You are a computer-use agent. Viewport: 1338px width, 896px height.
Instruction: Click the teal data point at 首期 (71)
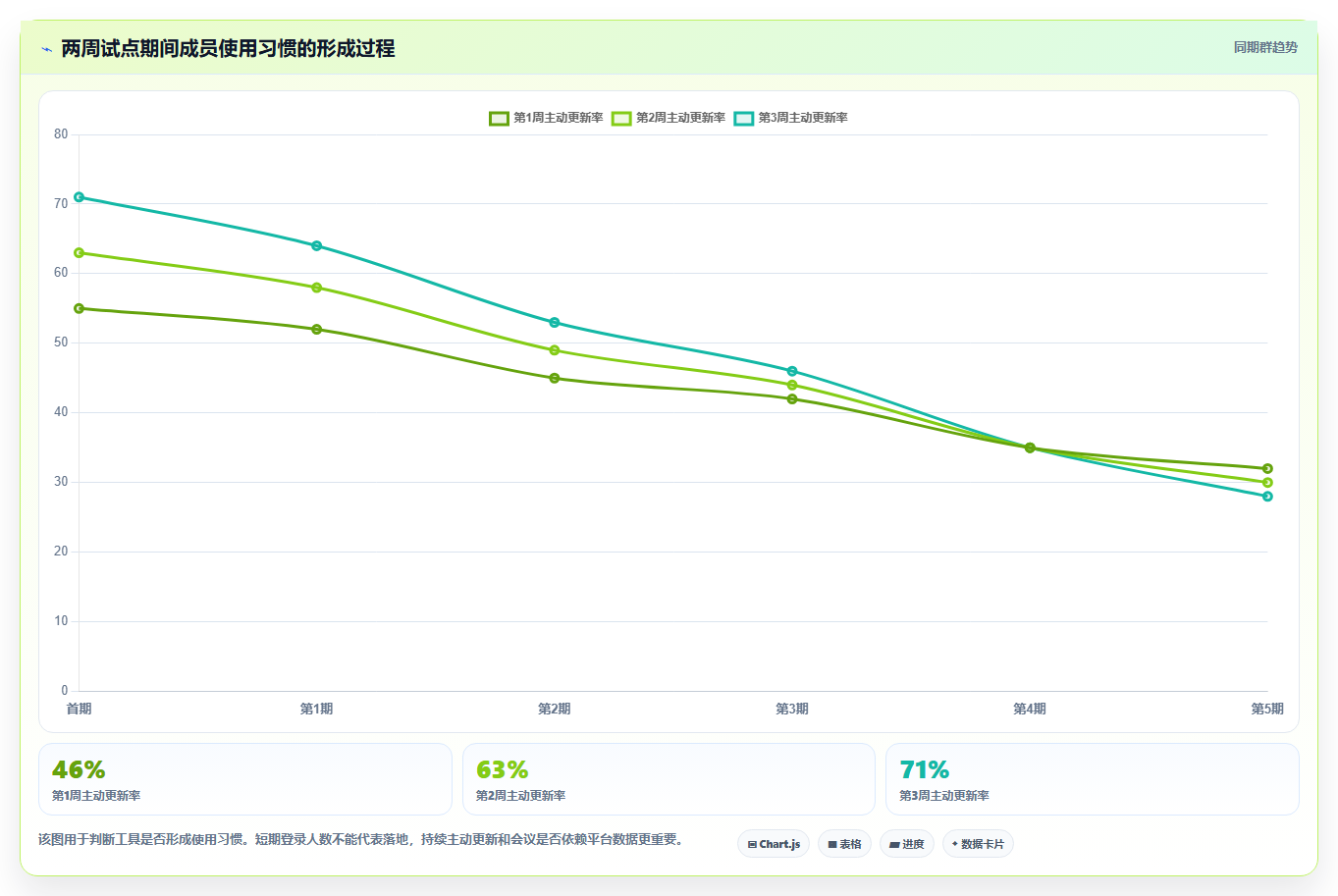80,197
